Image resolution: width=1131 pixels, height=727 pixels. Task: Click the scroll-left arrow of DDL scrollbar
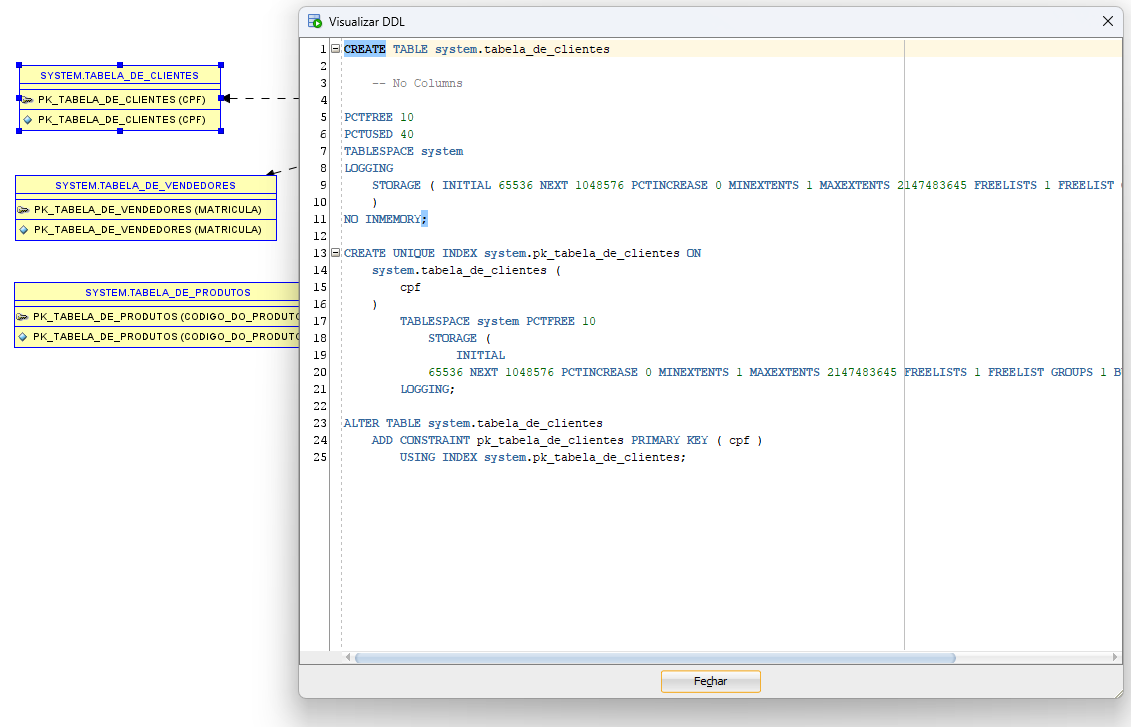349,658
